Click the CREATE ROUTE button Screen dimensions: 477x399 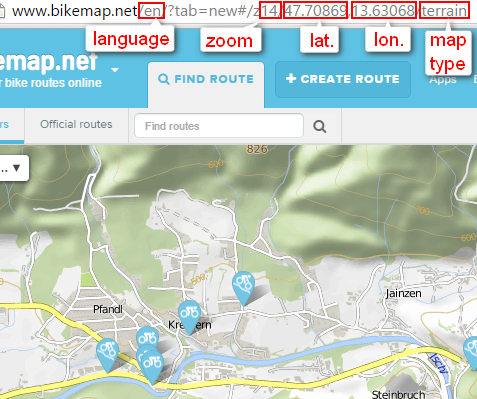tap(343, 79)
